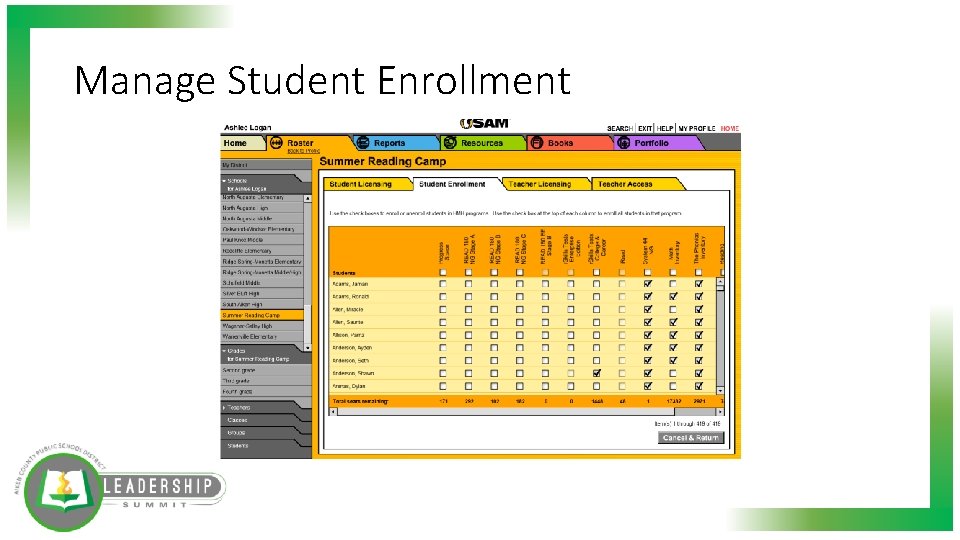Expand the Classes section
Viewport: 960px width, 540px height.
pos(237,420)
